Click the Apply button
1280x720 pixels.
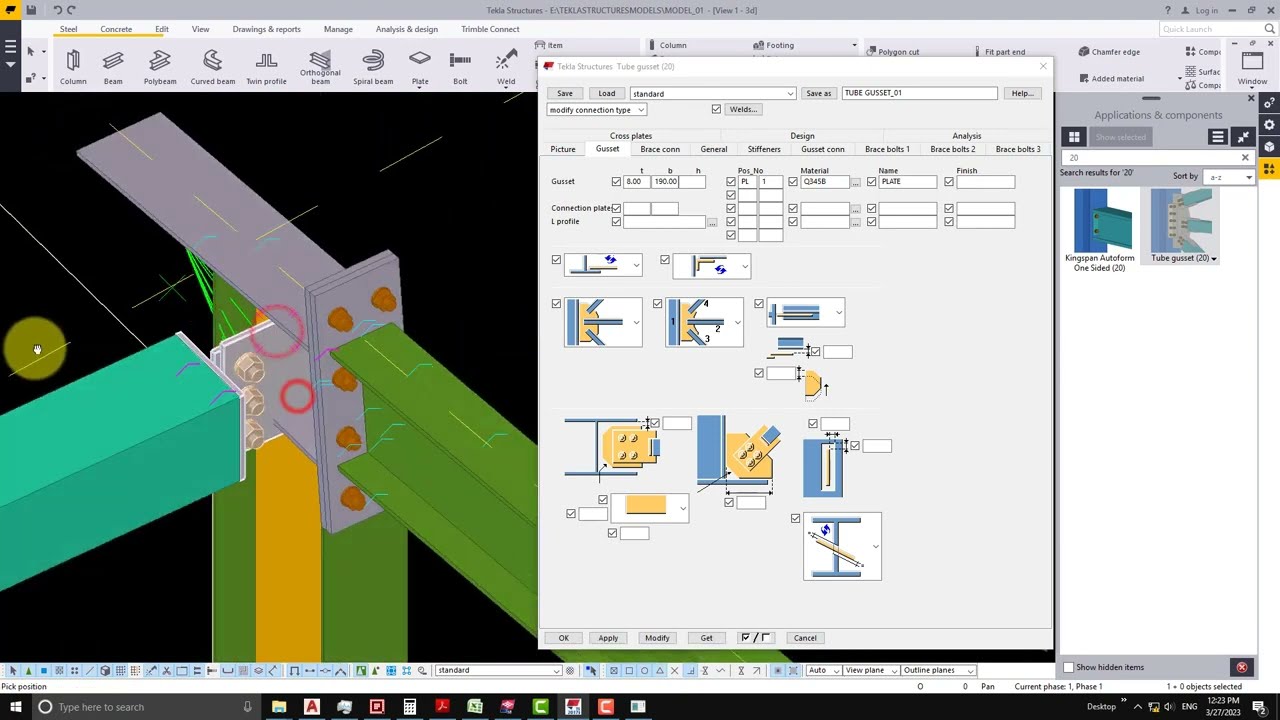pyautogui.click(x=608, y=638)
